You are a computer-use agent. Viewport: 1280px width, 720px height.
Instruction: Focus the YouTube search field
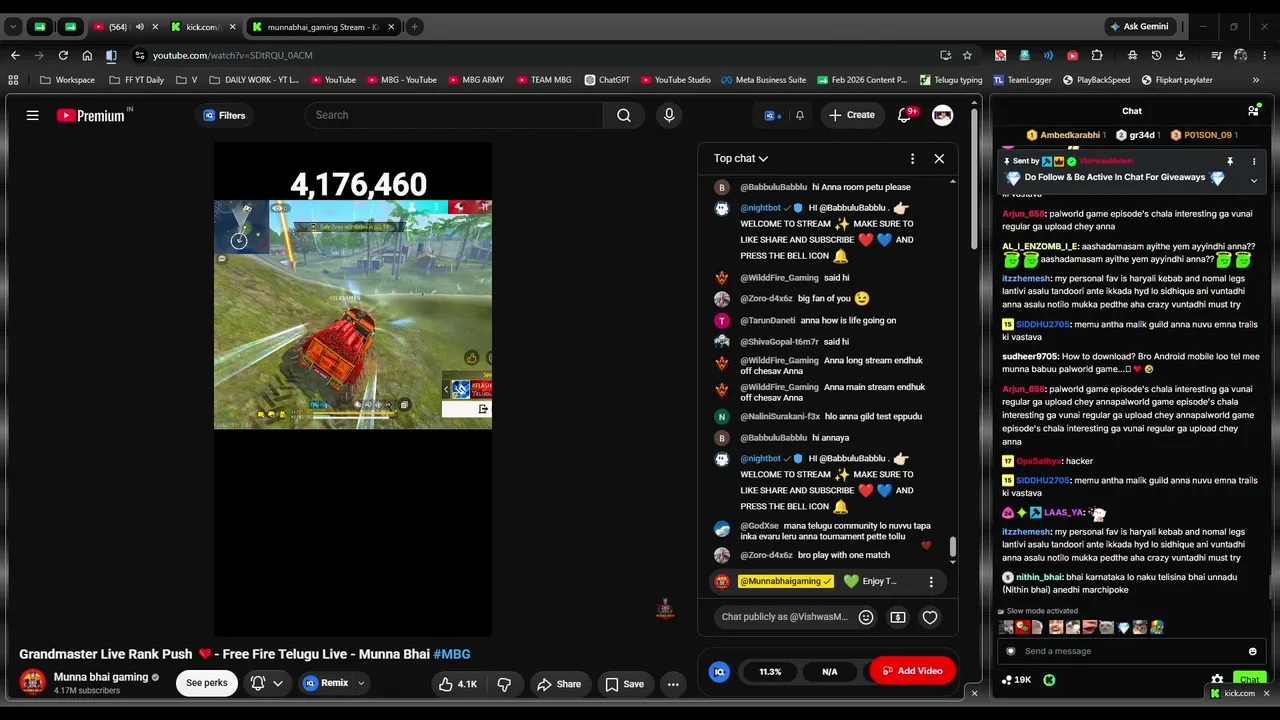point(454,115)
